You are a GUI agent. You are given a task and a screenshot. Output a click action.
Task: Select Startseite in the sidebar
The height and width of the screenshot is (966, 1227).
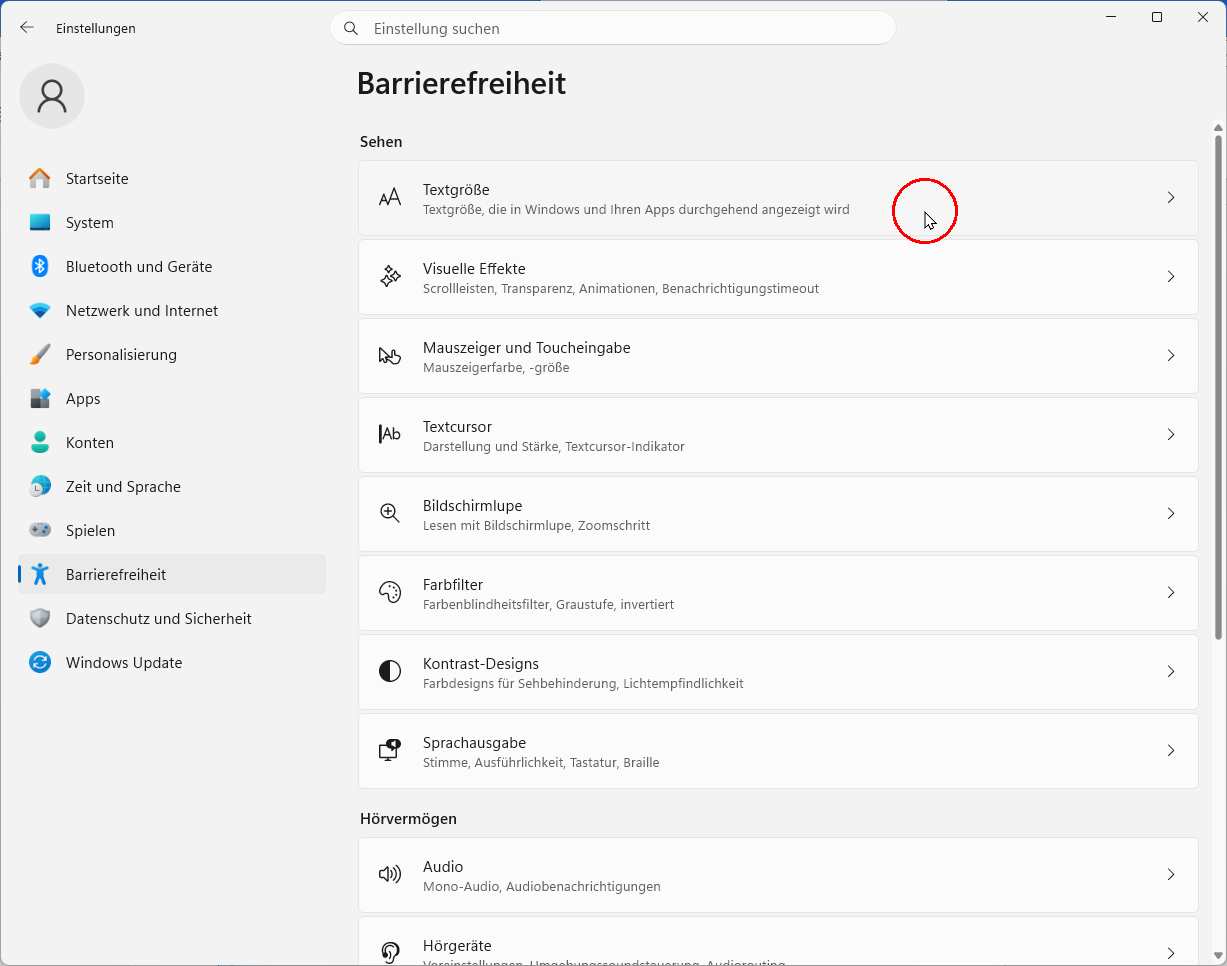[172, 179]
